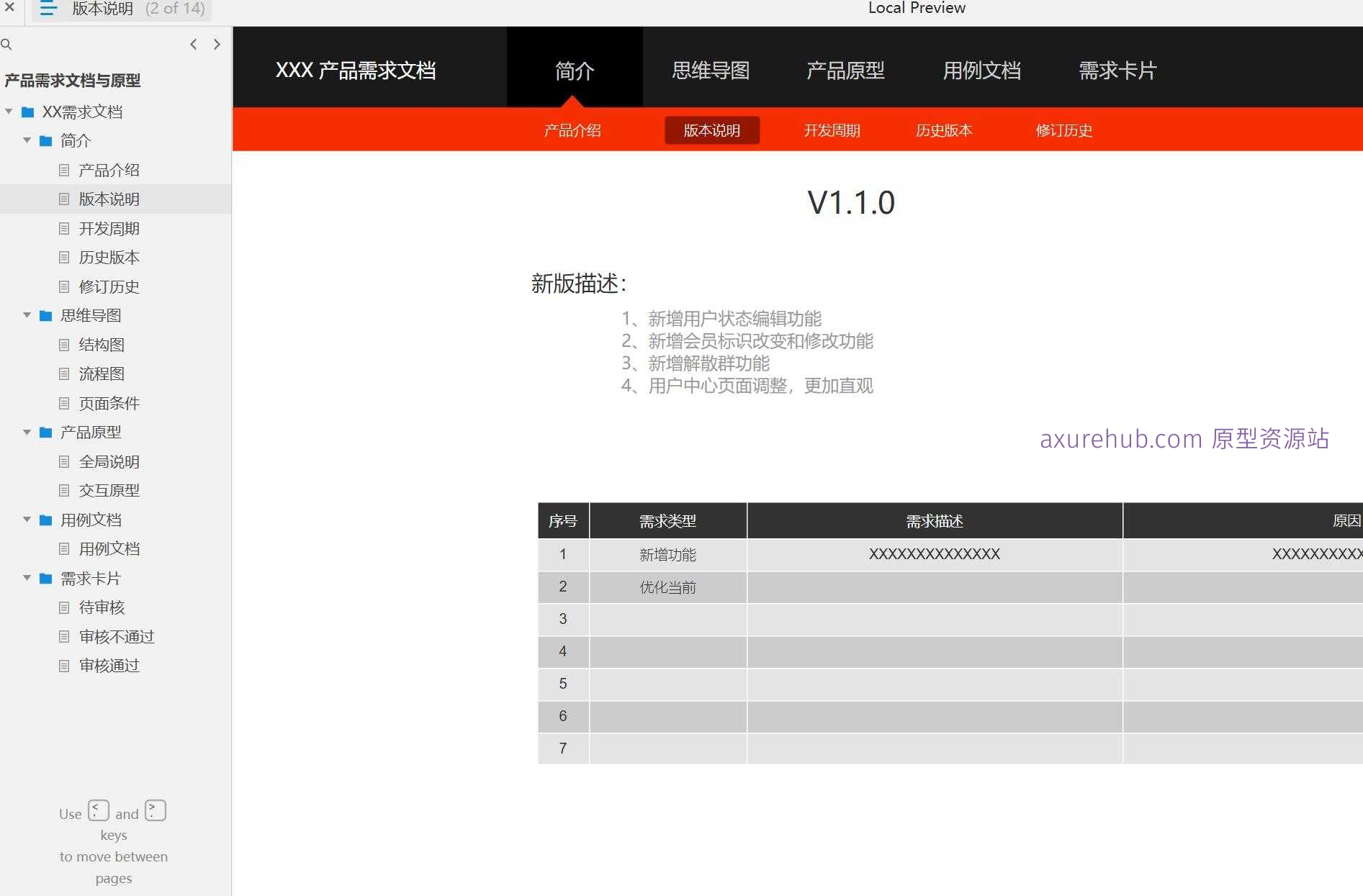This screenshot has height=896, width=1363.
Task: Switch to the 用例文档 tab
Action: pyautogui.click(x=981, y=69)
